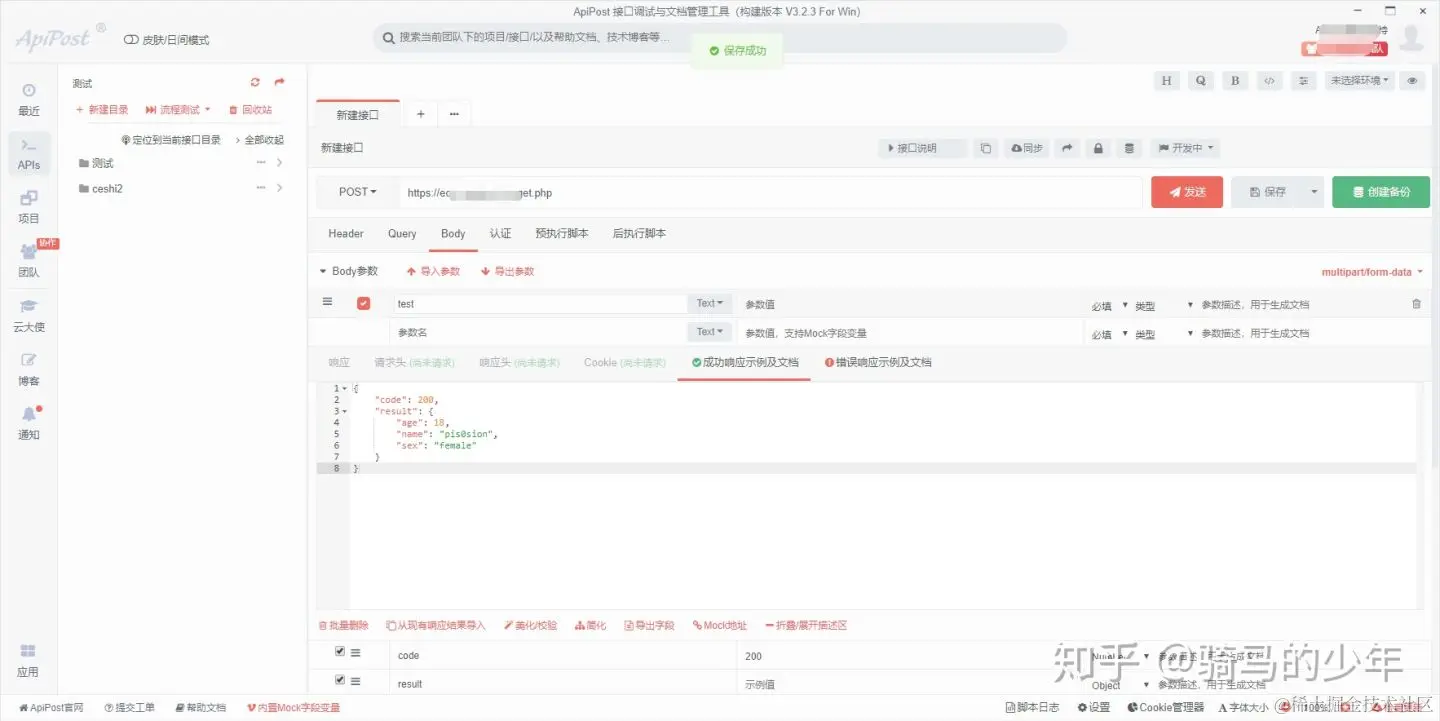Screen dimensions: 1440x721
Task: Open the POST request method dropdown
Action: coord(358,192)
